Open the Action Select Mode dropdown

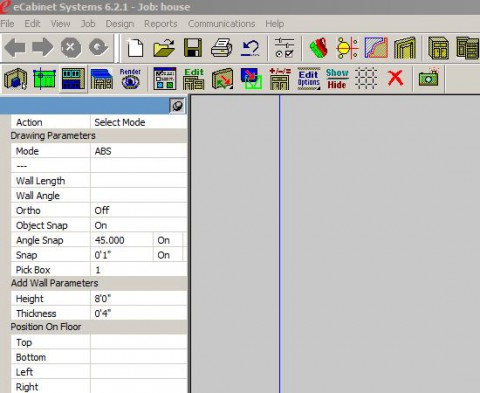[x=138, y=122]
